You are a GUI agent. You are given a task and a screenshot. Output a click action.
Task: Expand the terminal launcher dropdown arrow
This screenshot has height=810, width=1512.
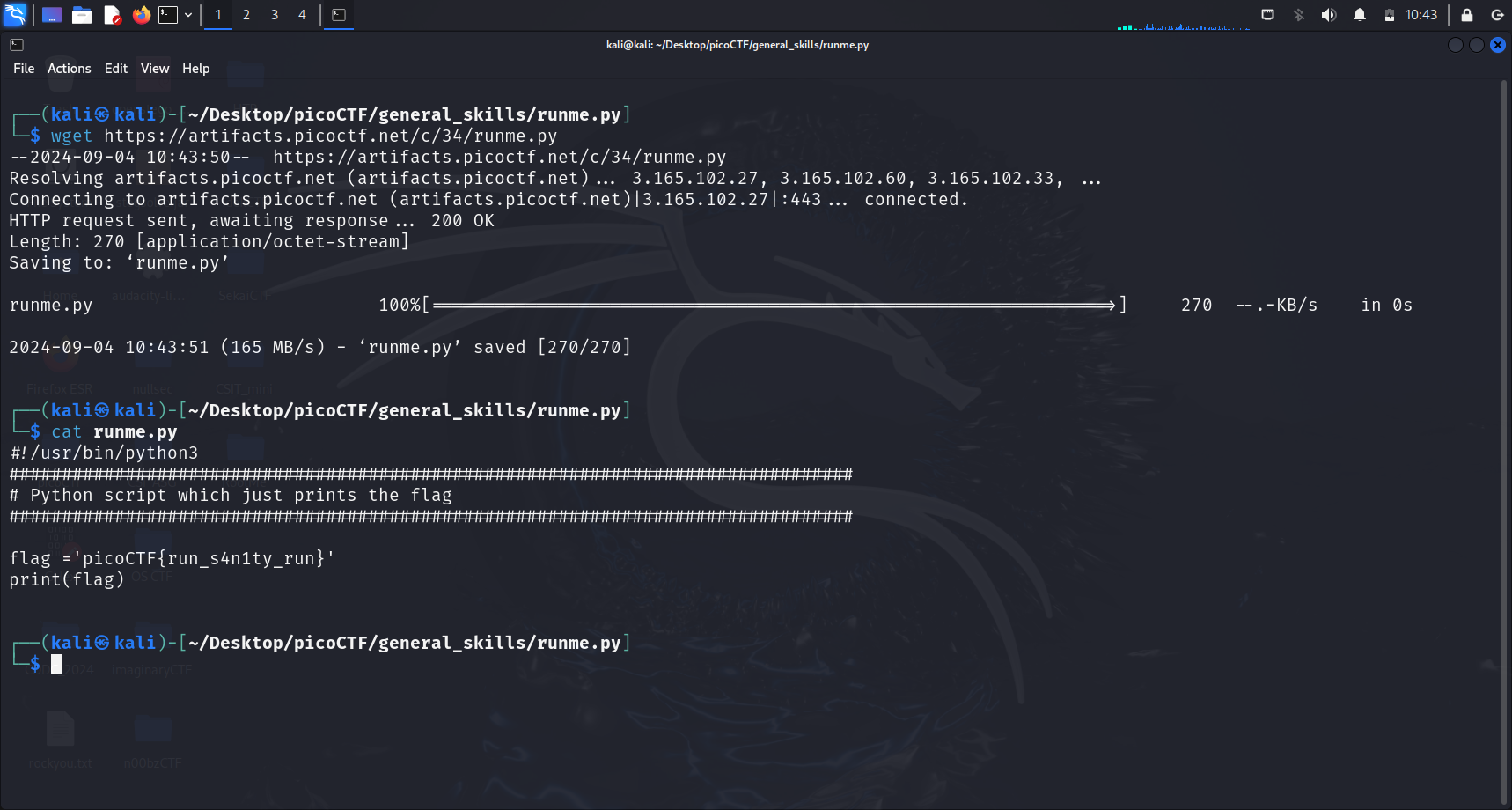(188, 15)
